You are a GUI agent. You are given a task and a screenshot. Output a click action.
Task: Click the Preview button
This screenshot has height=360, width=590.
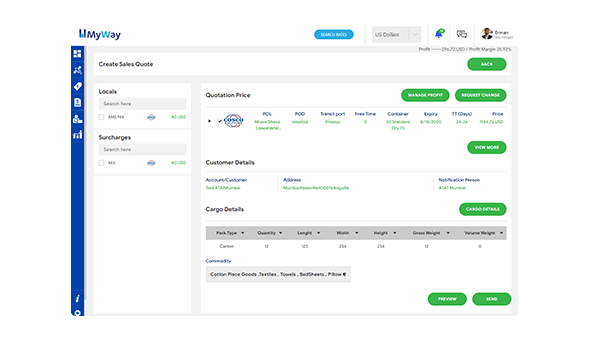447,299
